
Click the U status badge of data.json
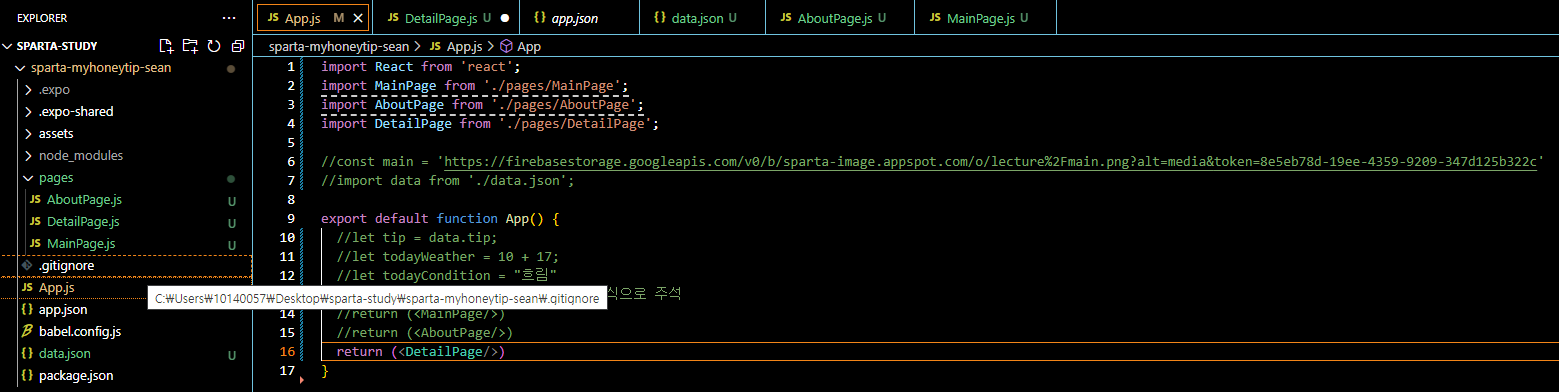[232, 355]
